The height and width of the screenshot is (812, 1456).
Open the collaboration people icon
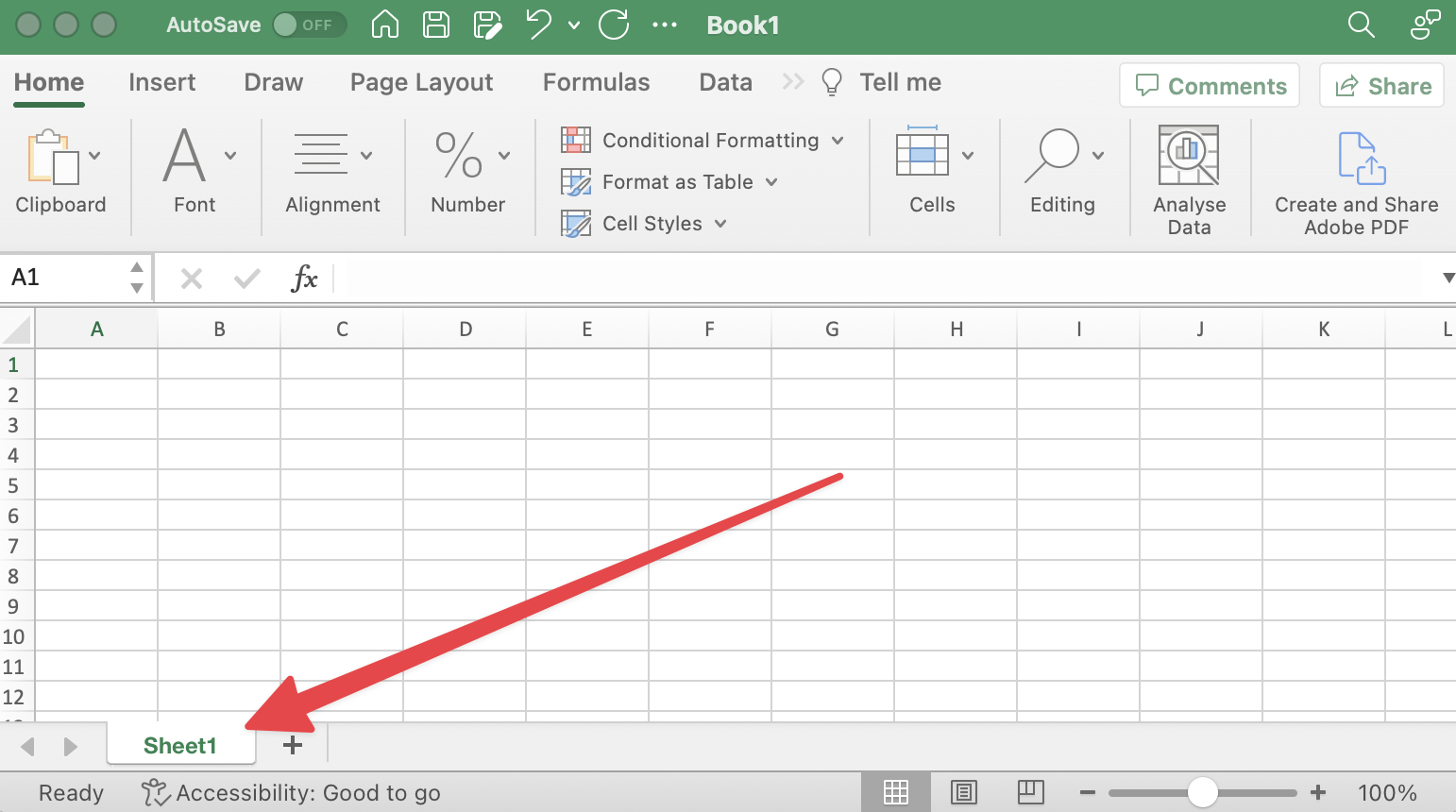[1425, 25]
